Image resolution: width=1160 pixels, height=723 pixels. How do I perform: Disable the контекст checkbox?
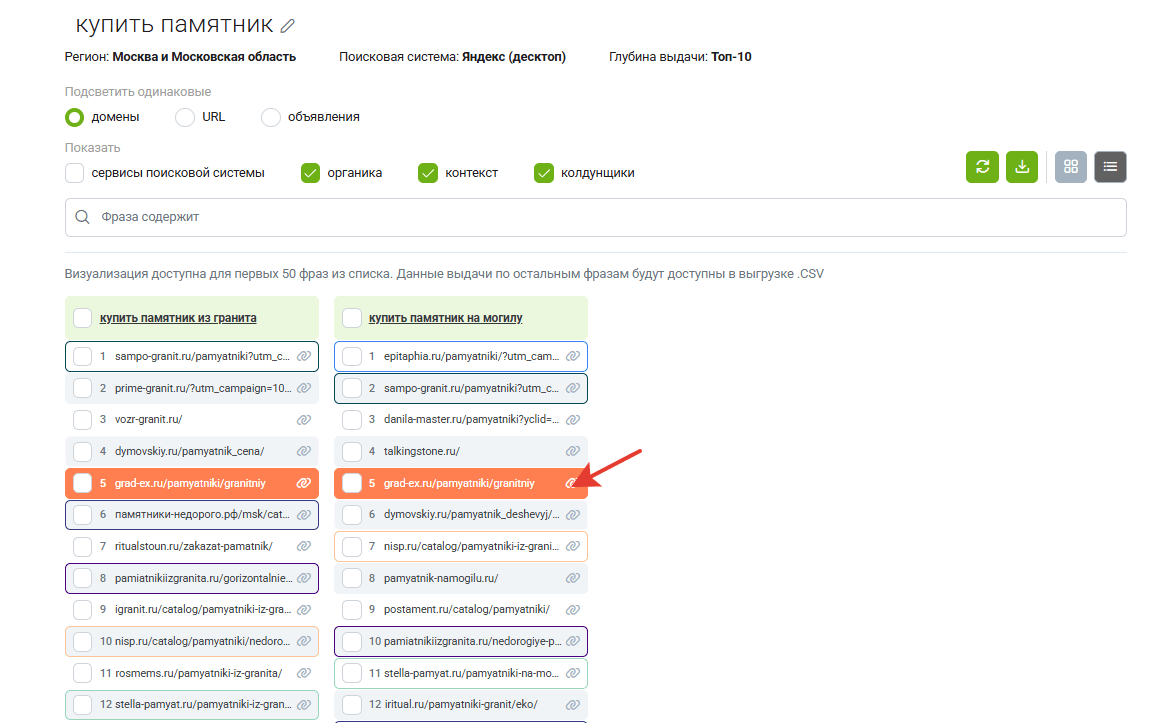[428, 173]
